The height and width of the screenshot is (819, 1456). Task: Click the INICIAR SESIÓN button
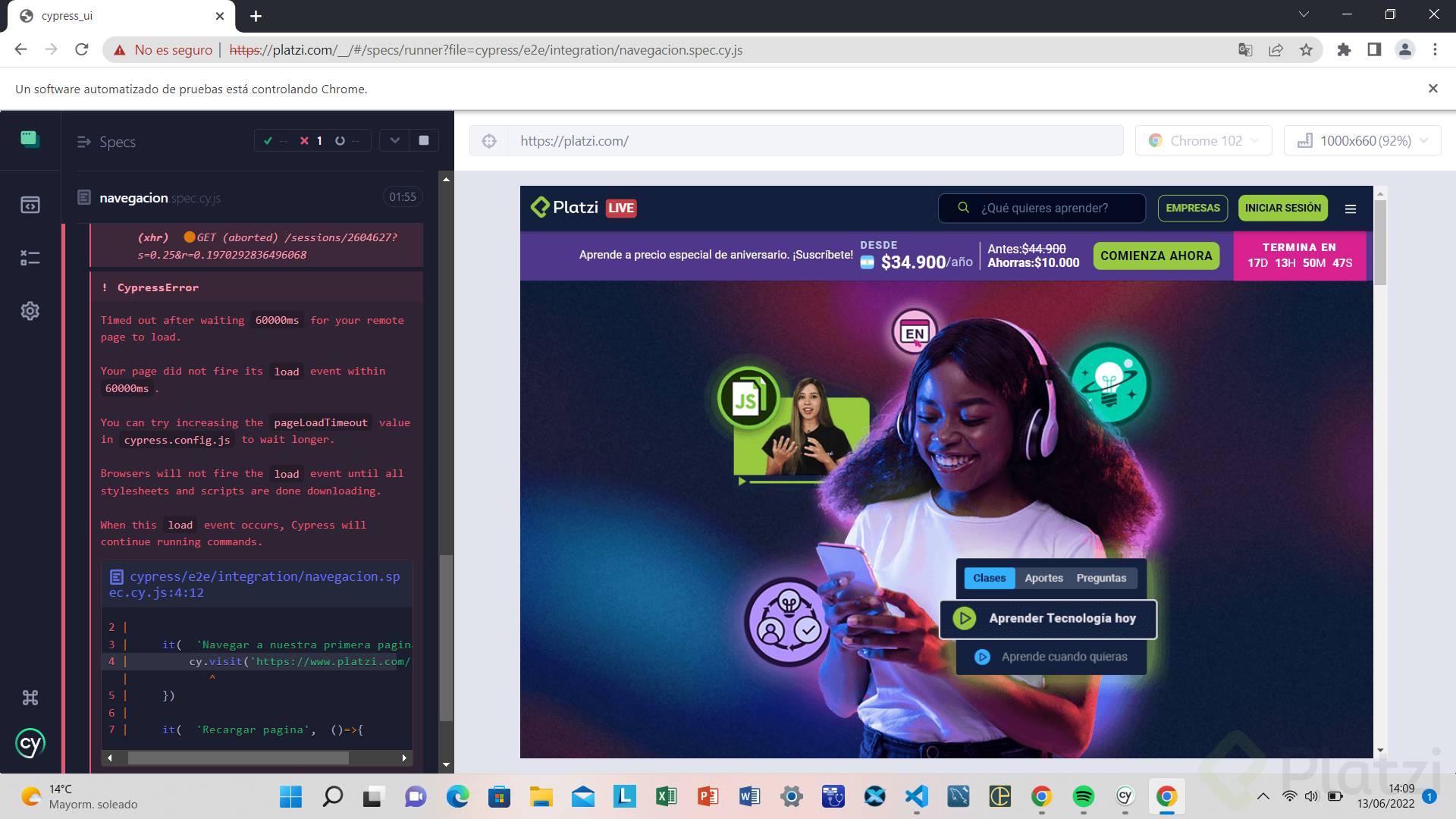click(x=1282, y=208)
